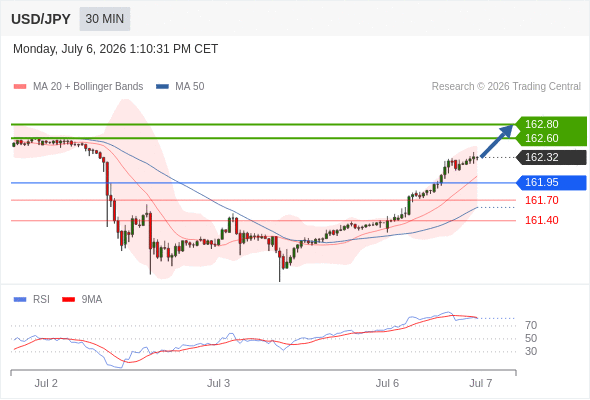
Task: Click the RSI 70 level label
Action: (x=531, y=325)
